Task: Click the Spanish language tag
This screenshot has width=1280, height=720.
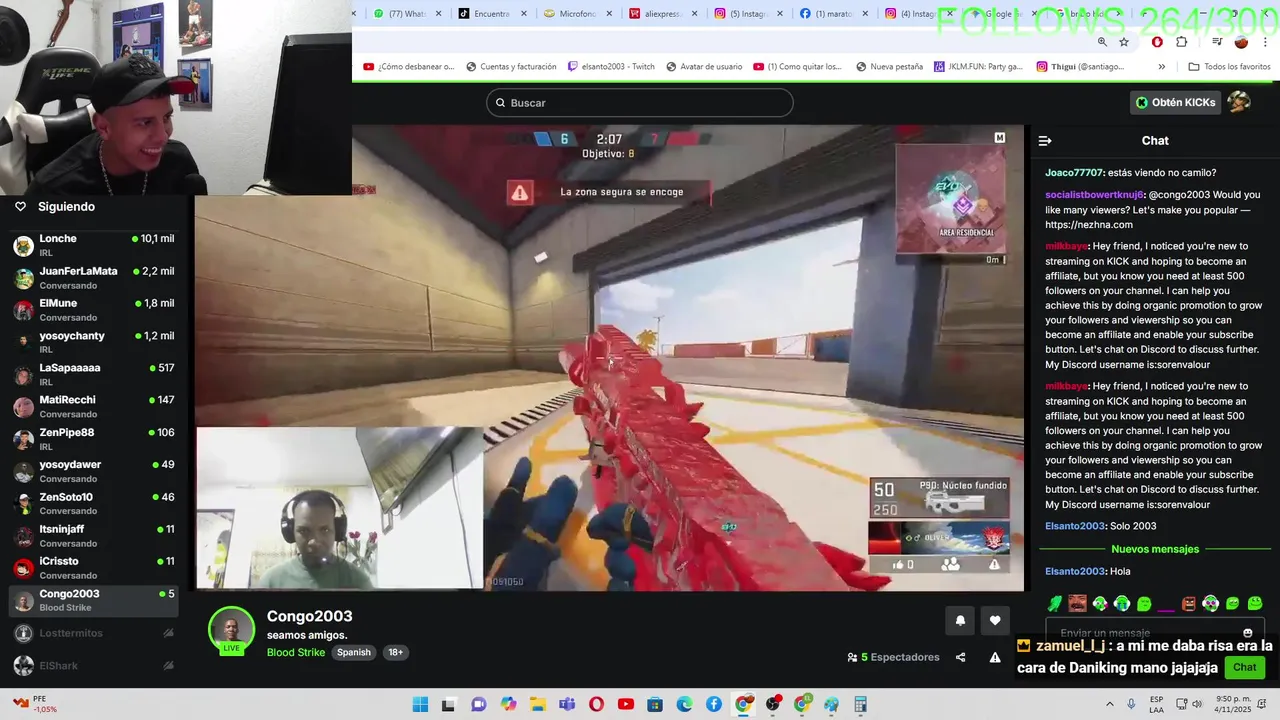Action: click(354, 652)
